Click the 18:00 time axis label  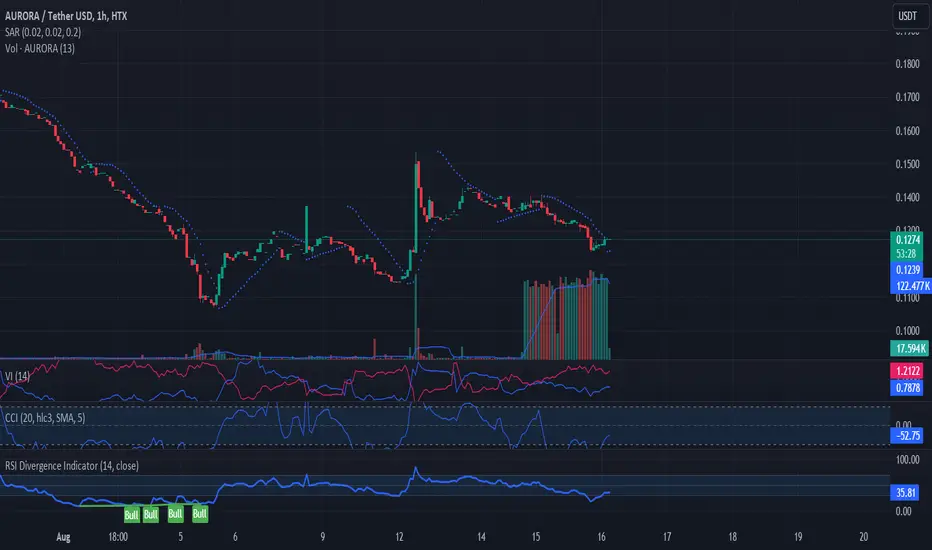(118, 537)
